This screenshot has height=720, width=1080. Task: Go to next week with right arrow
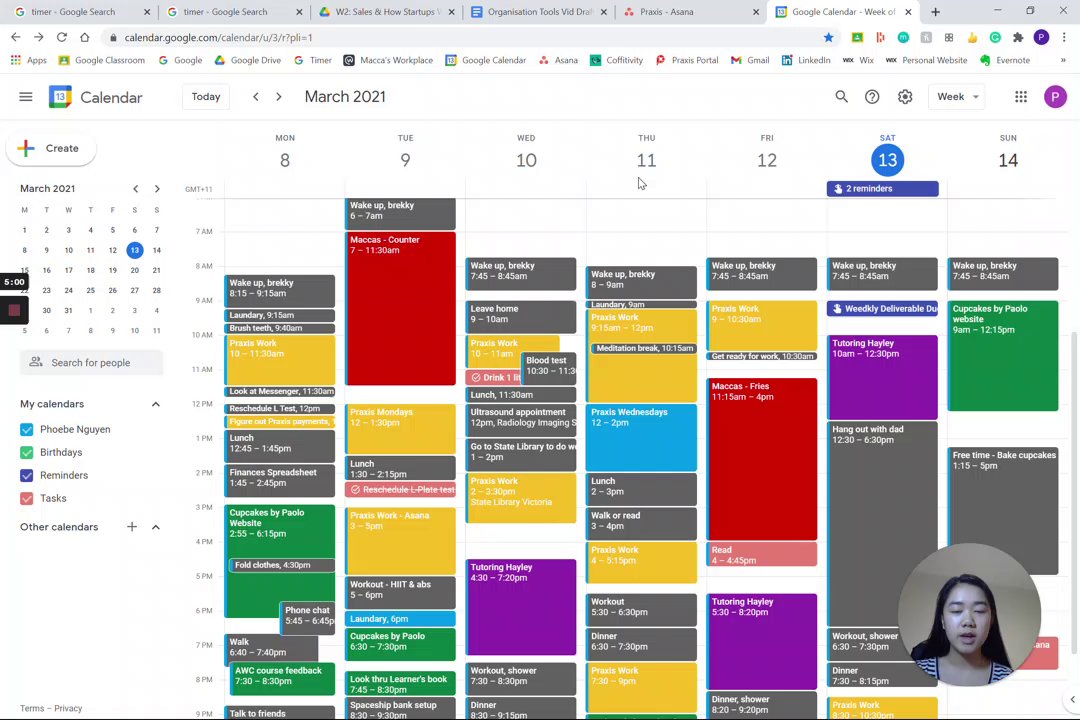tap(279, 97)
